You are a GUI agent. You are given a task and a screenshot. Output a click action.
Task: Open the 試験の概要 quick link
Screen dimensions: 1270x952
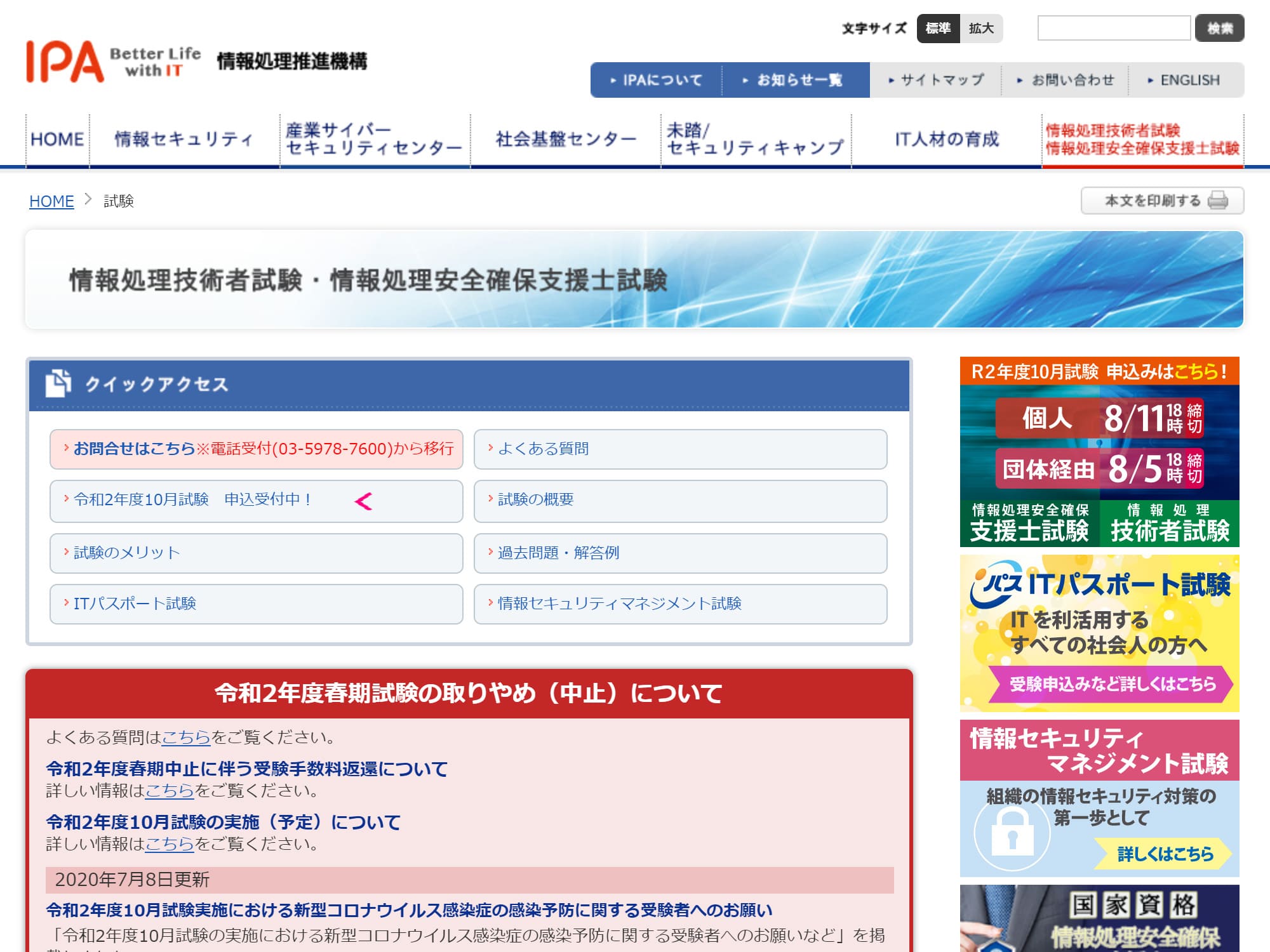(x=680, y=501)
